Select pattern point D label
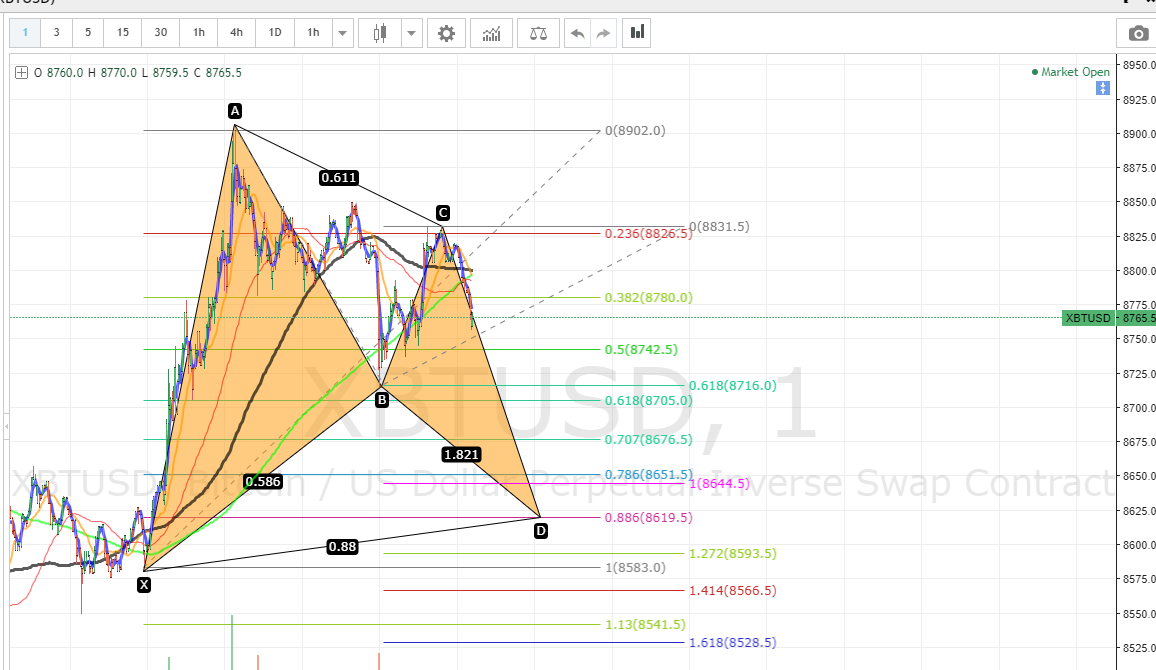The width and height of the screenshot is (1156, 670). click(540, 531)
